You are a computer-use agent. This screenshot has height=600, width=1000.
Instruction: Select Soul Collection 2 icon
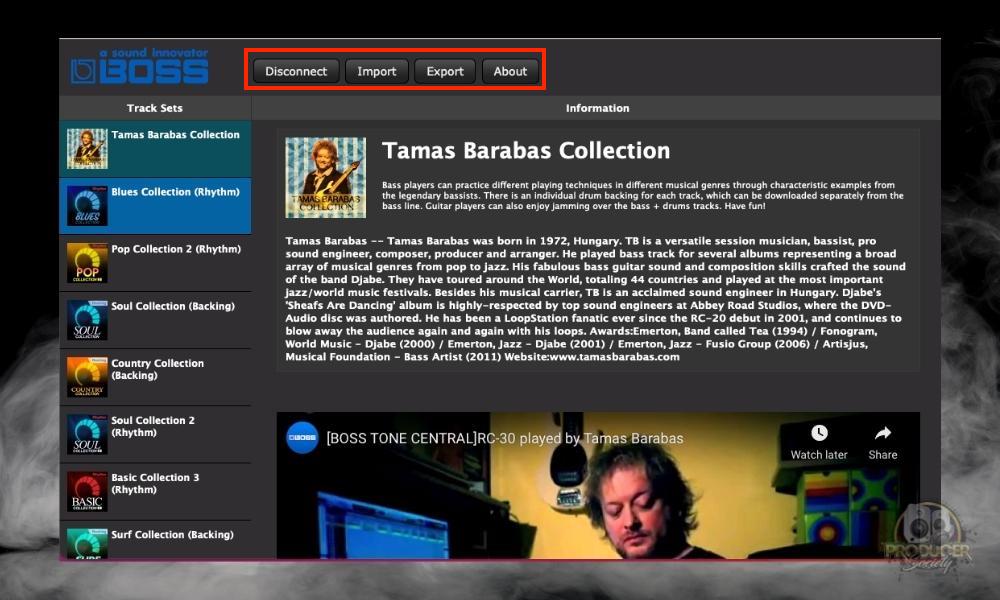point(87,434)
